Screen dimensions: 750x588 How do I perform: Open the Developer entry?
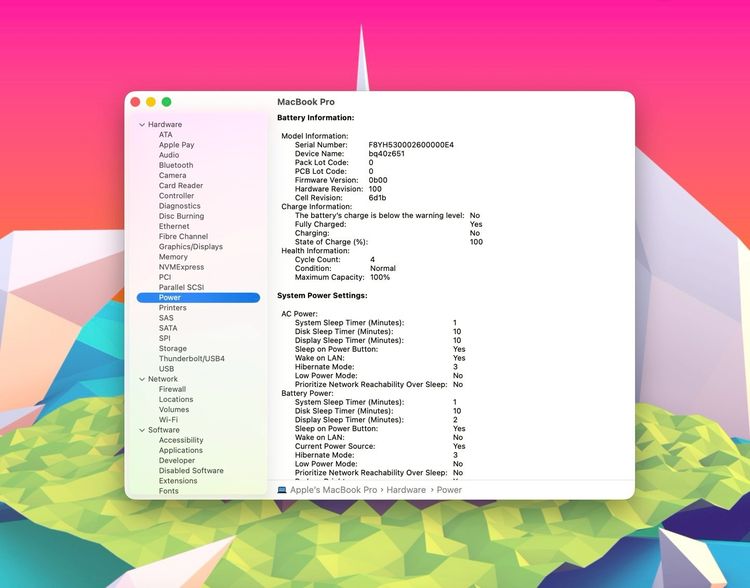coord(177,461)
